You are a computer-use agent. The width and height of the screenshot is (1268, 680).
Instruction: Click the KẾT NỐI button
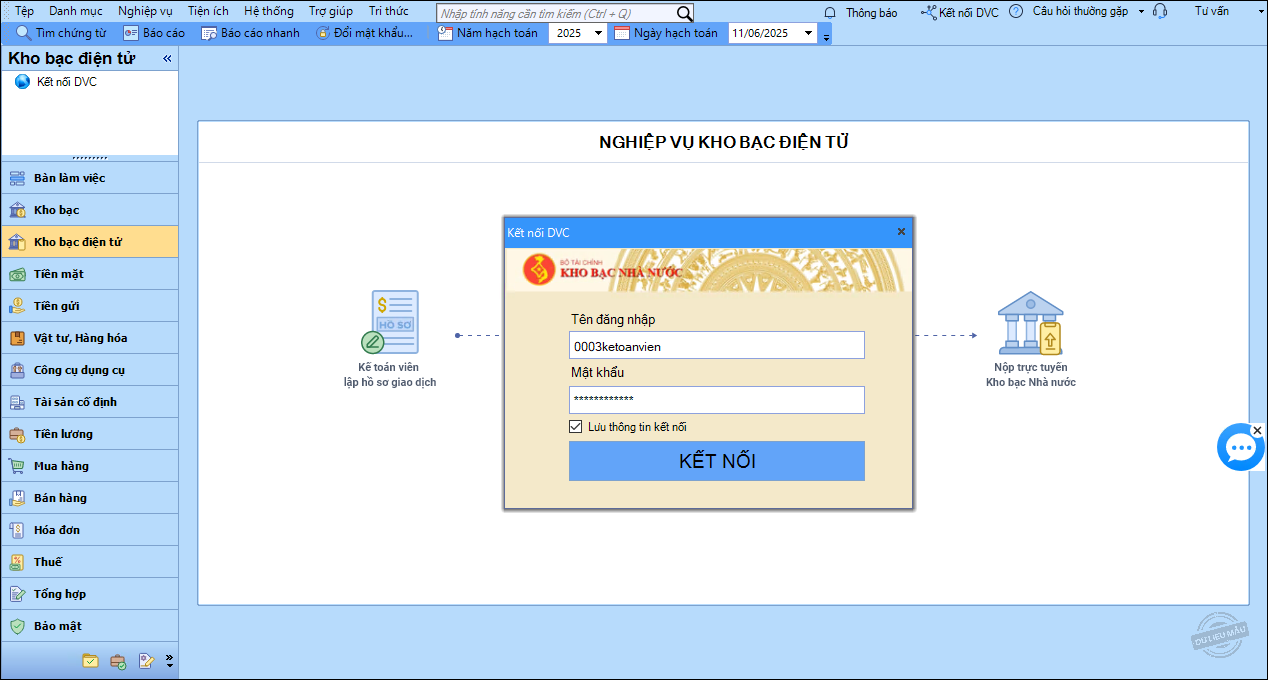tap(717, 461)
